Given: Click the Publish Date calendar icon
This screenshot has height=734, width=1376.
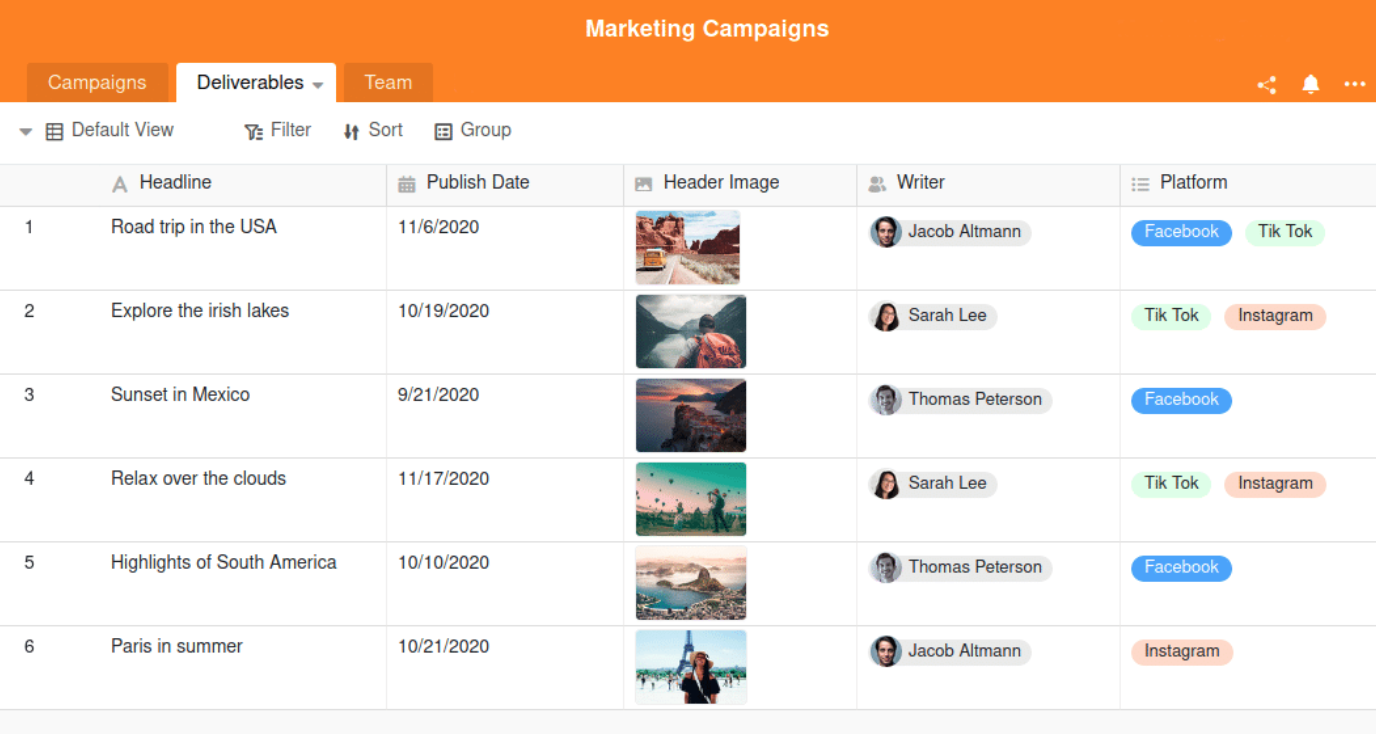Looking at the screenshot, I should [x=407, y=184].
